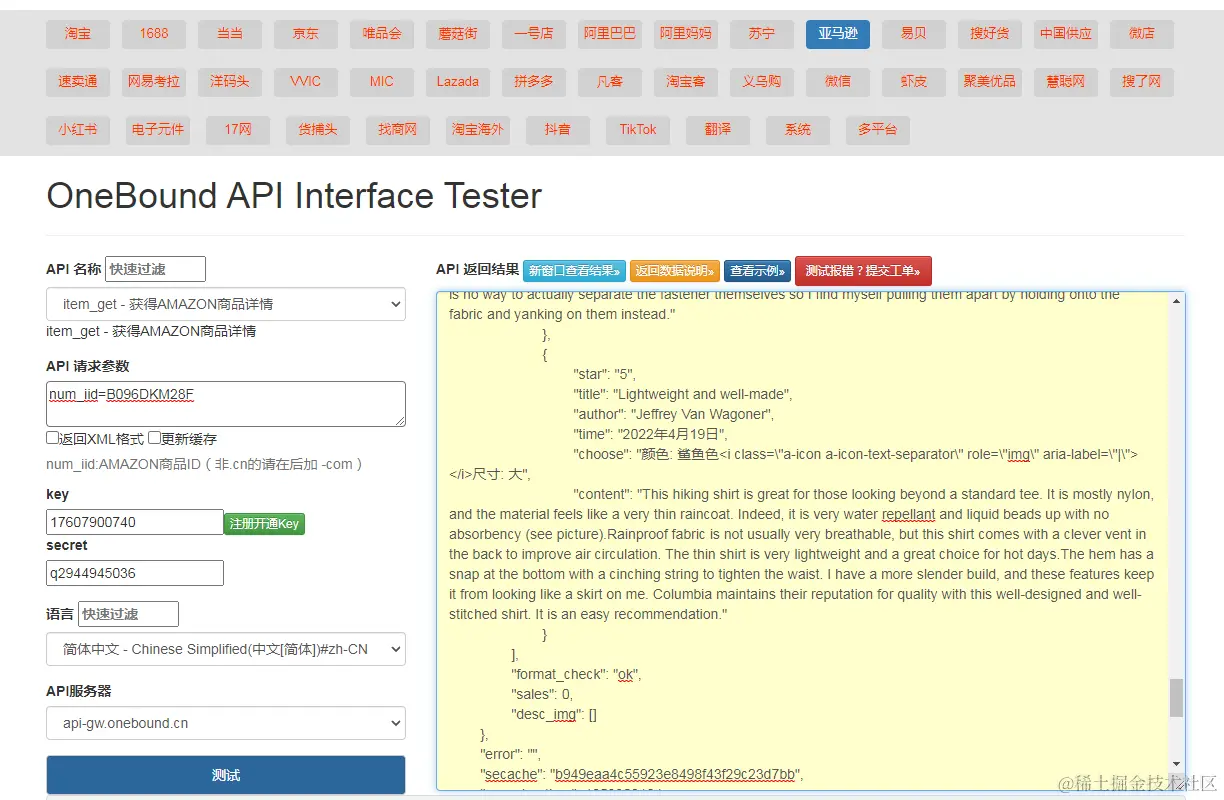
Task: Open results via 新窗口查看结果 button
Action: point(574,271)
